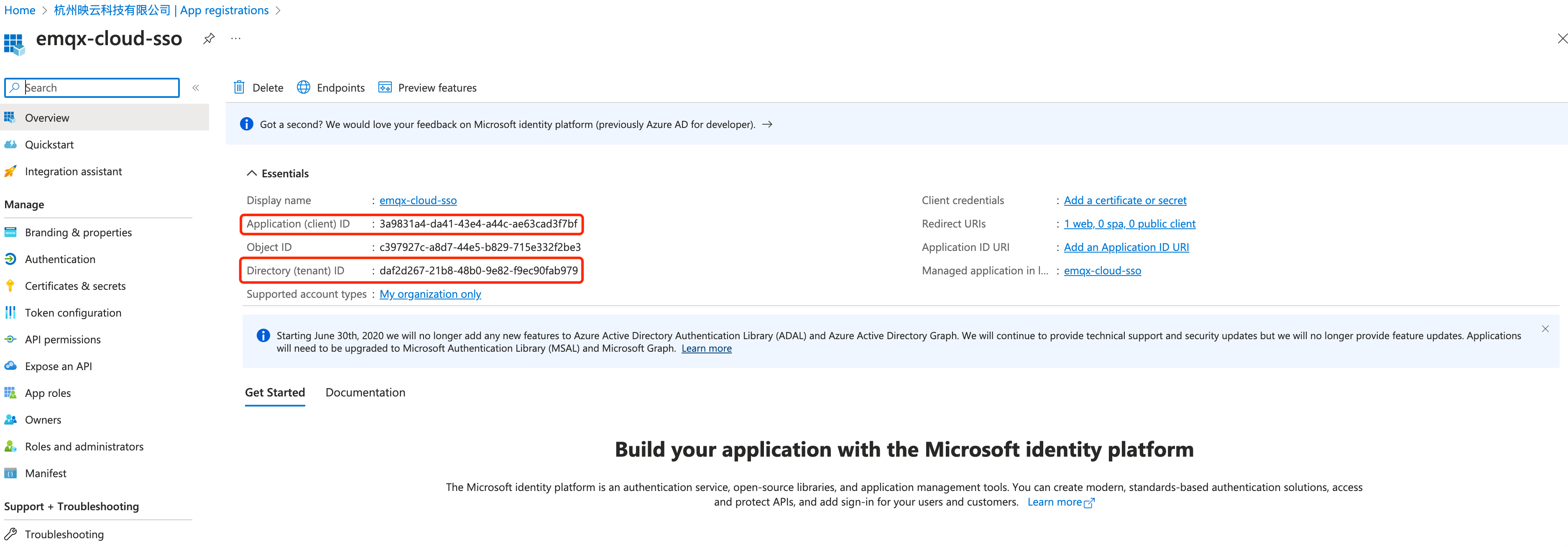The image size is (1568, 547).
Task: Follow the feedback banner arrow
Action: [767, 124]
